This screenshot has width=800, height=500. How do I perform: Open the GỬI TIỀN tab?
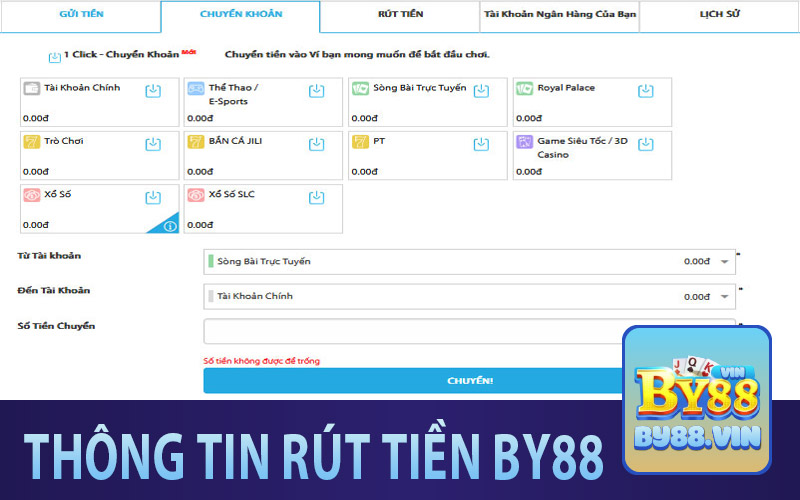(81, 15)
